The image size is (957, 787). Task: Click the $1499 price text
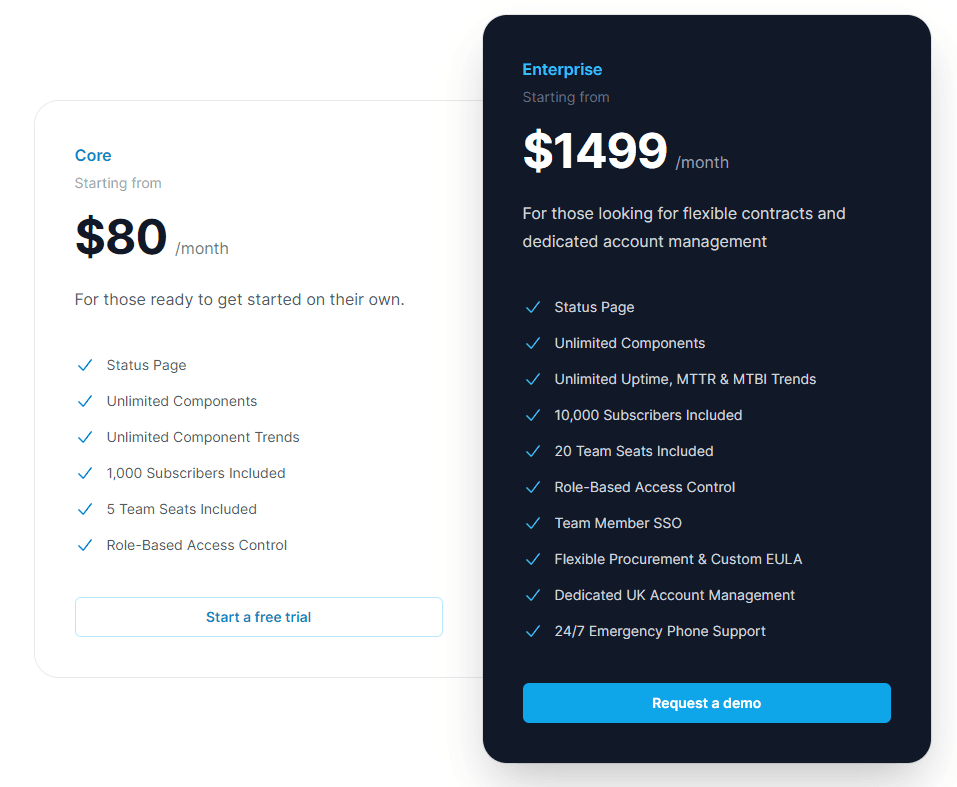pos(595,150)
